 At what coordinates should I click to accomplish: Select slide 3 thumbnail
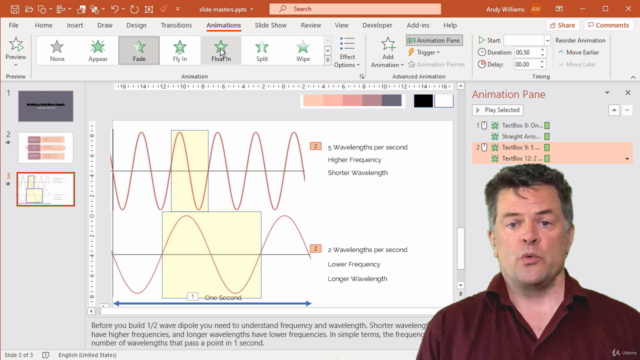click(x=46, y=189)
